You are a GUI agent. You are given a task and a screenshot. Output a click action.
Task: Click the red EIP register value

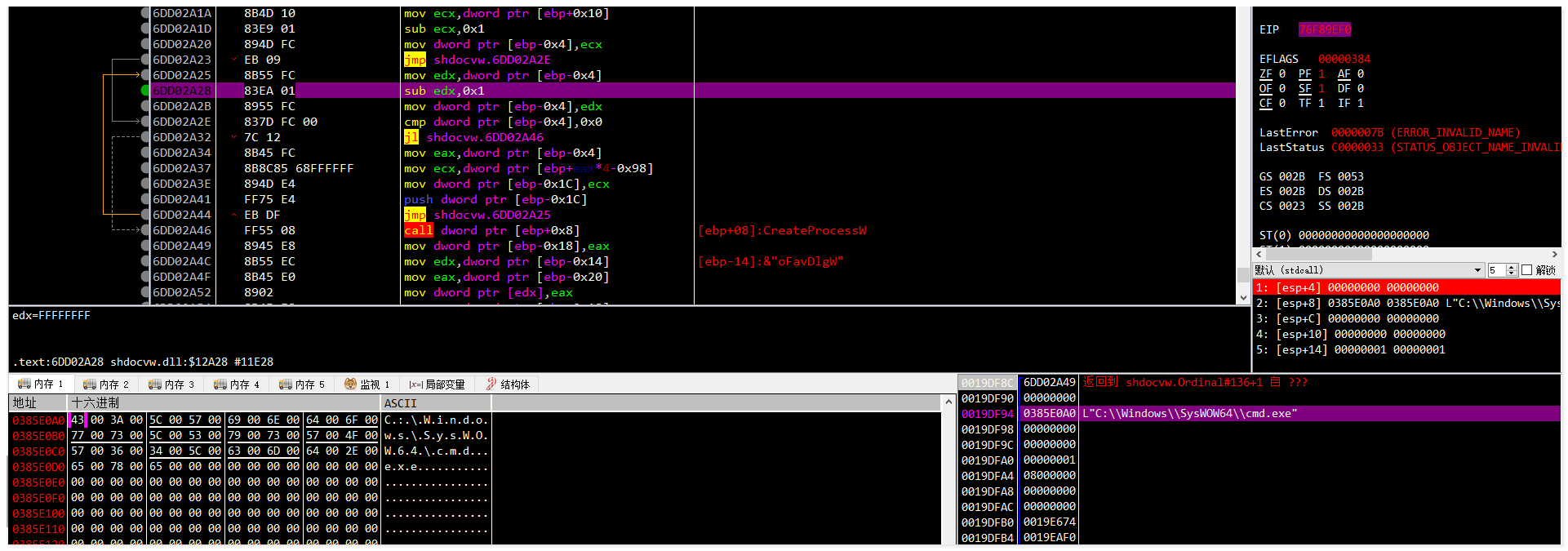(x=1324, y=29)
